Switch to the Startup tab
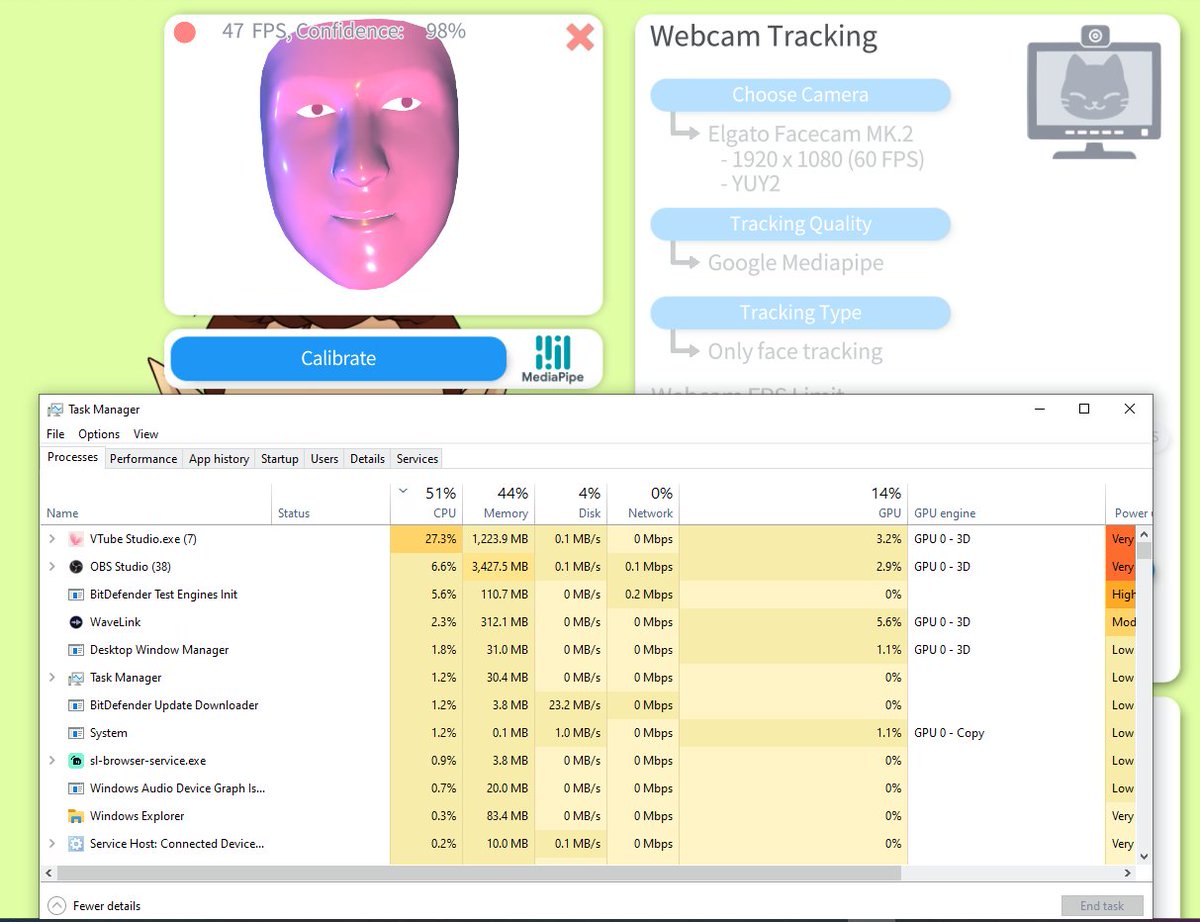 [280, 459]
